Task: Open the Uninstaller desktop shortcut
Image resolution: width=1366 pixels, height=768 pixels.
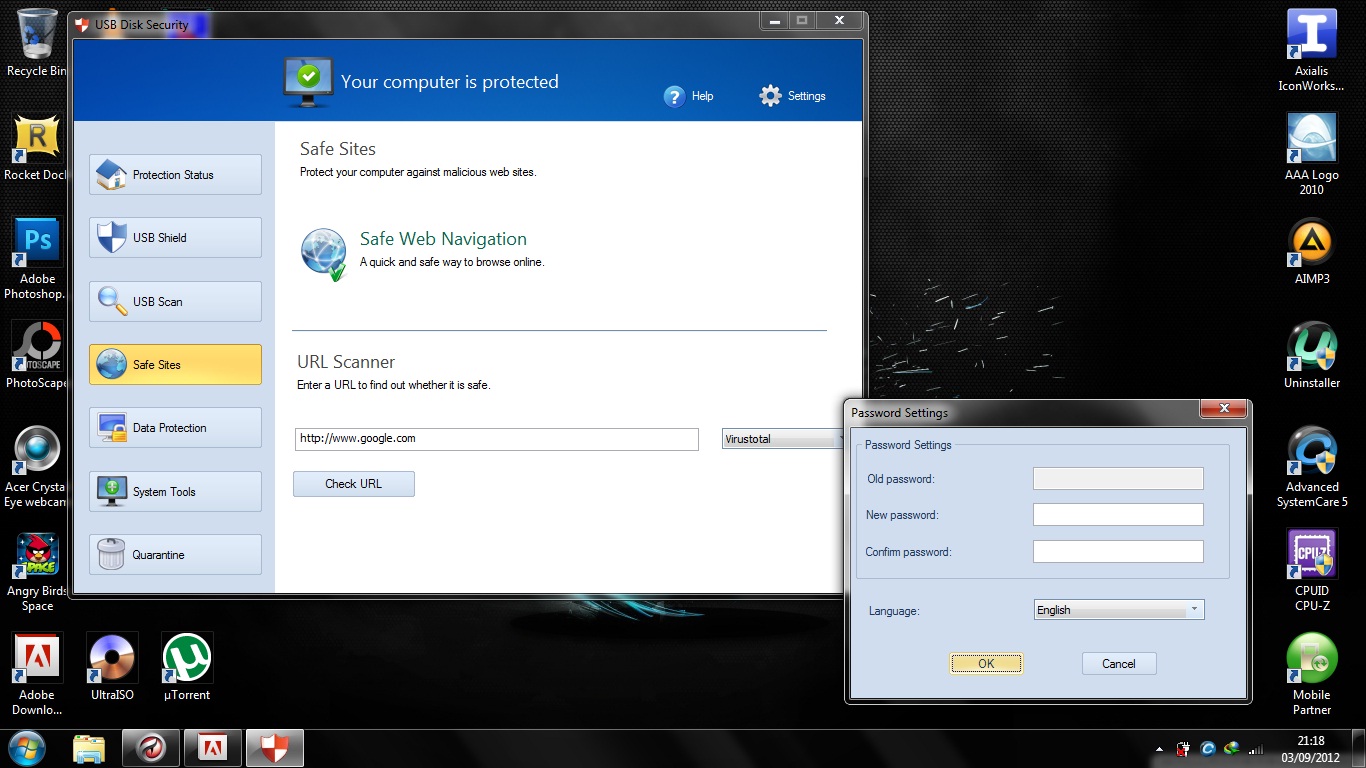Action: (x=1311, y=355)
